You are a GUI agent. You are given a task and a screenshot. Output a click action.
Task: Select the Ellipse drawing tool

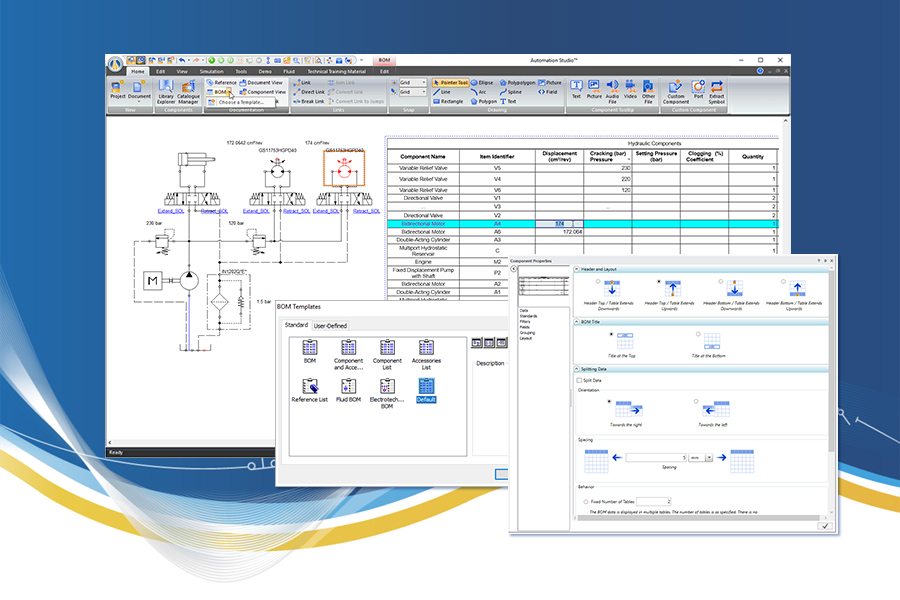pos(482,83)
